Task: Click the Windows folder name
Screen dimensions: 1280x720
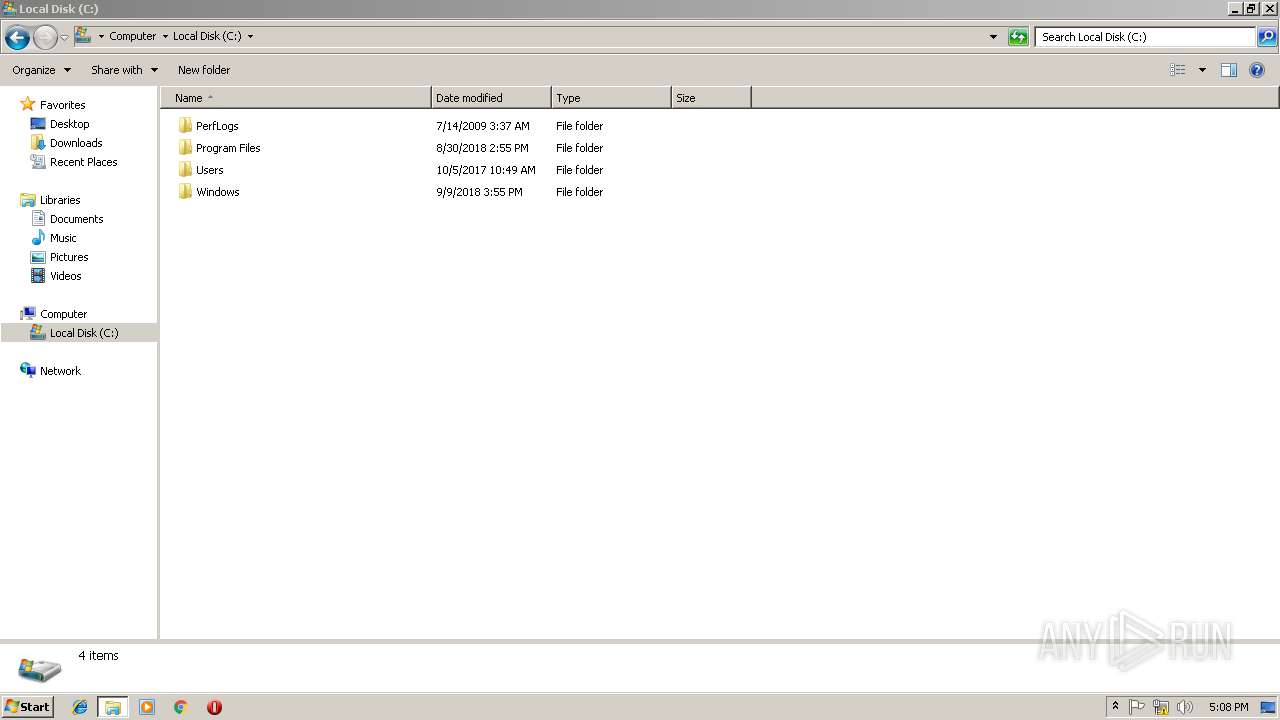Action: (x=218, y=192)
